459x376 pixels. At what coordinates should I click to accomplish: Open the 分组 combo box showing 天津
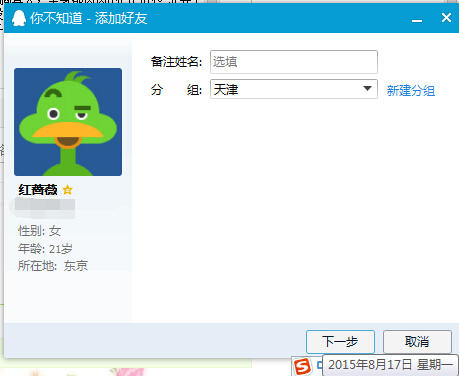[294, 89]
